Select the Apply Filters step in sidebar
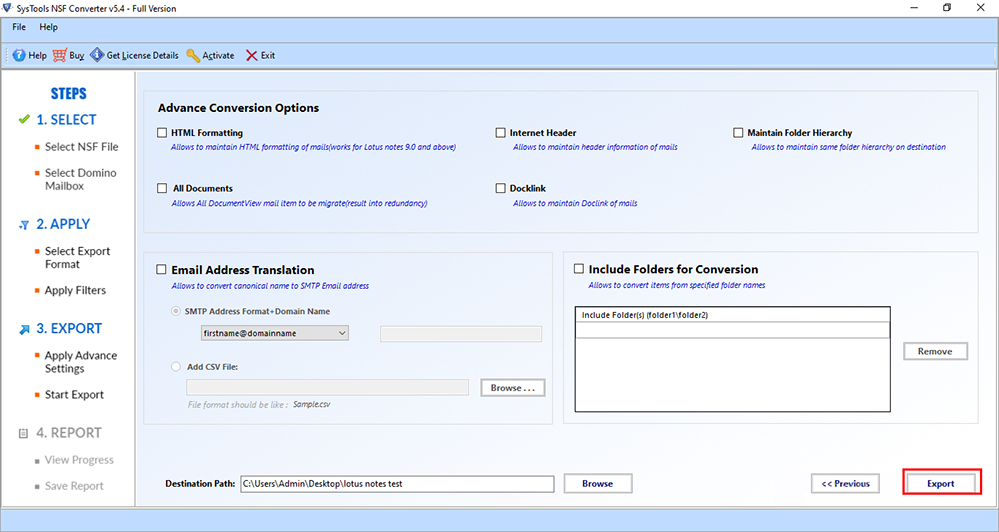 (x=75, y=291)
